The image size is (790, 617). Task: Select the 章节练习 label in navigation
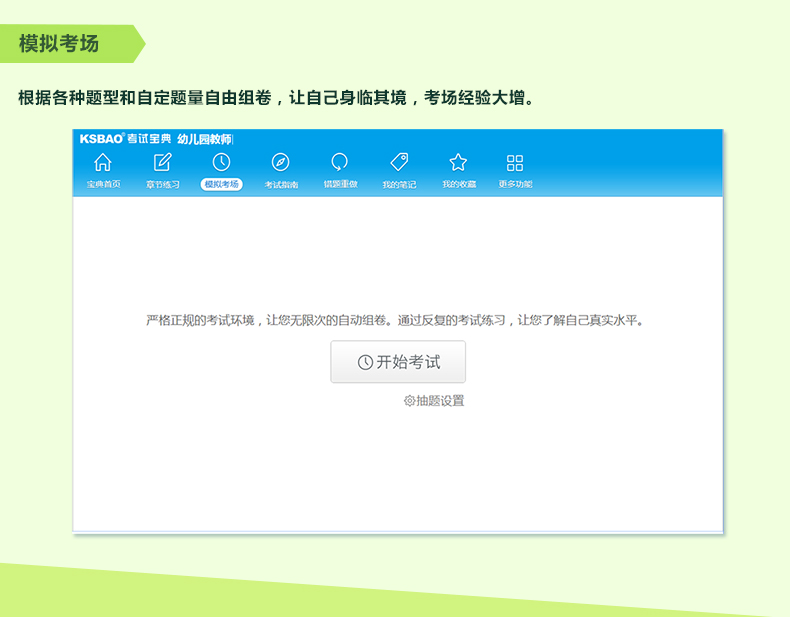tap(163, 184)
